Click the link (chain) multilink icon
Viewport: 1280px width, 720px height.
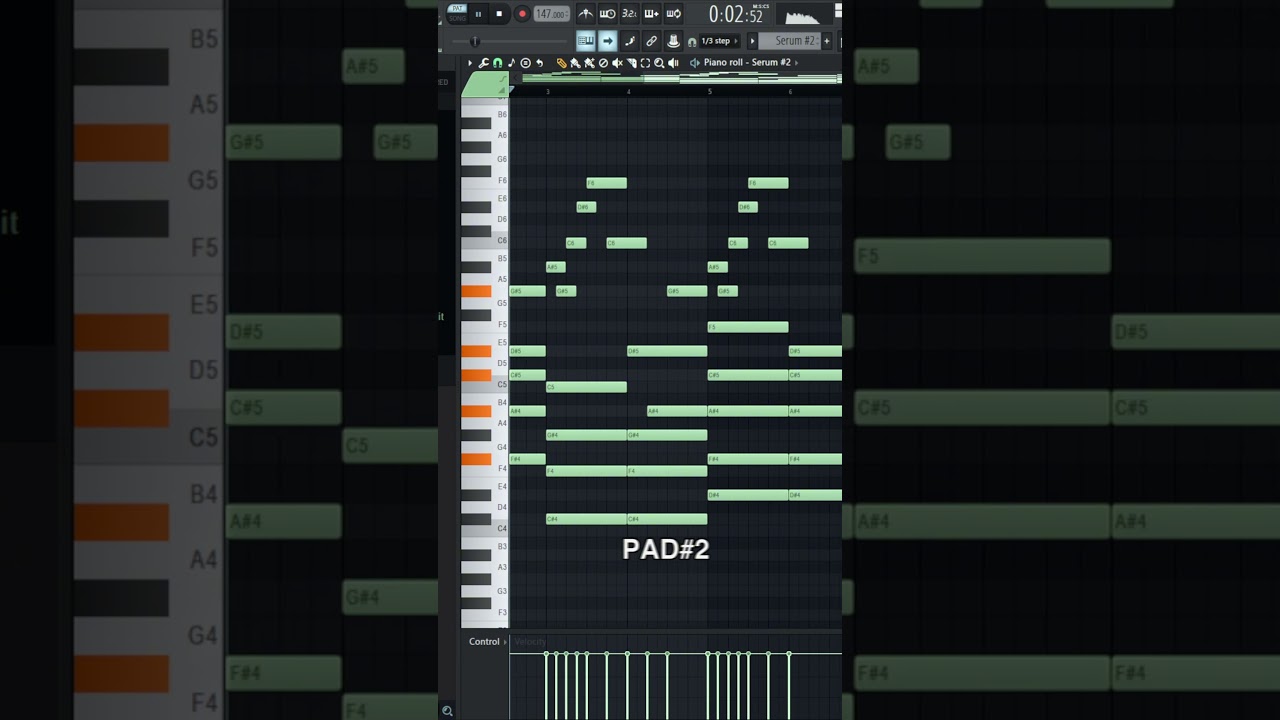click(x=652, y=41)
